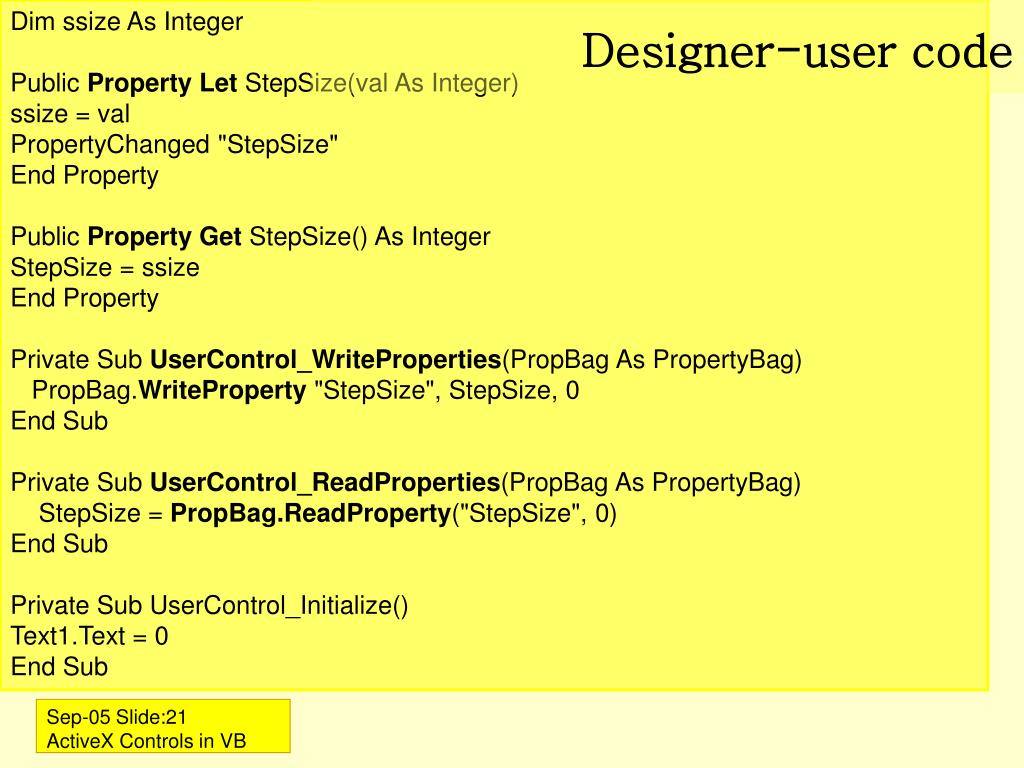Click 'End Sub' after the WriteProperties sub
This screenshot has height=768, width=1024.
pyautogui.click(x=59, y=421)
